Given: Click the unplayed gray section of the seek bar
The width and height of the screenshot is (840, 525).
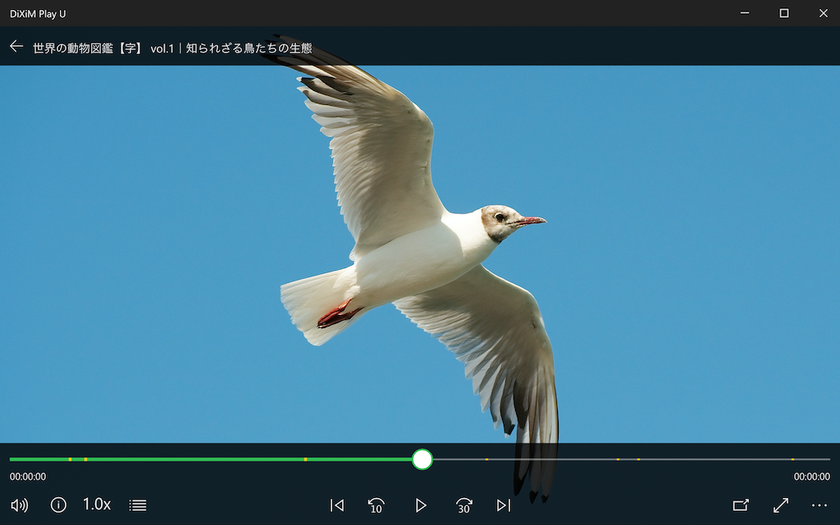Looking at the screenshot, I should pyautogui.click(x=631, y=460).
